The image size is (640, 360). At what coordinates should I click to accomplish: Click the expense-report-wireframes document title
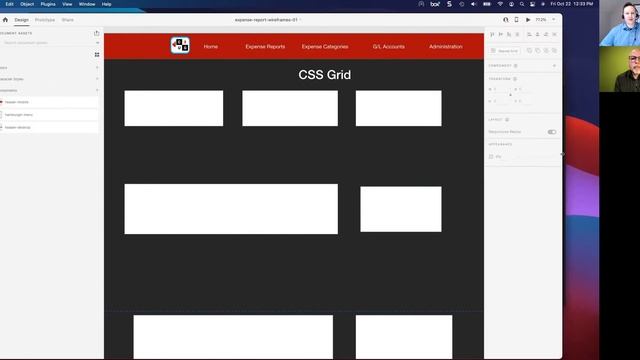(x=266, y=20)
